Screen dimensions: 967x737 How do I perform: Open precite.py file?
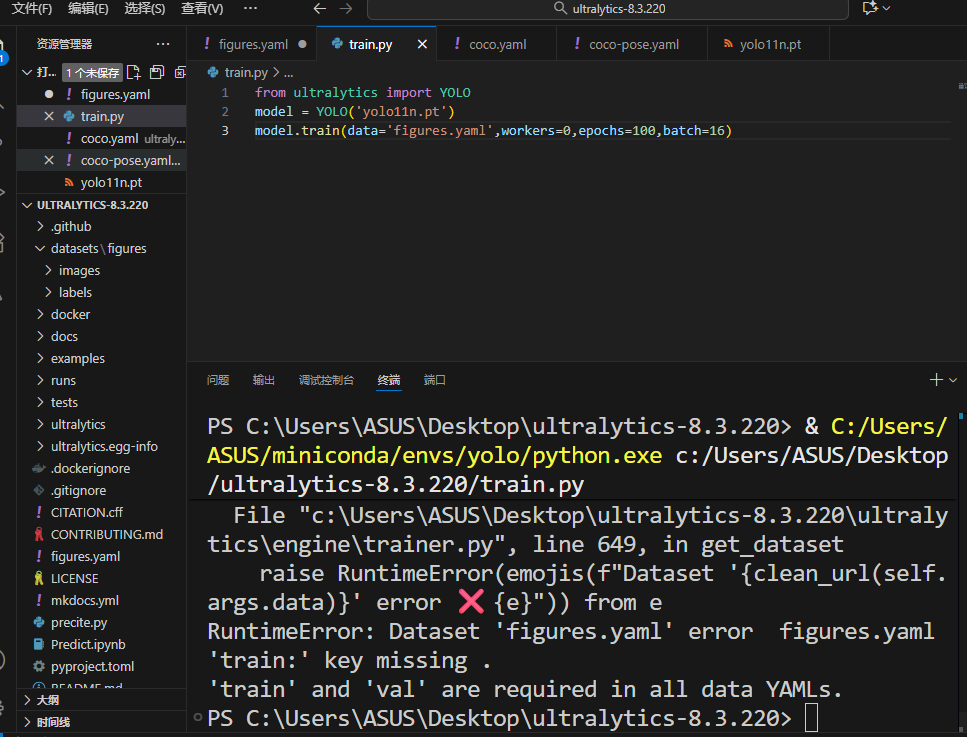79,622
